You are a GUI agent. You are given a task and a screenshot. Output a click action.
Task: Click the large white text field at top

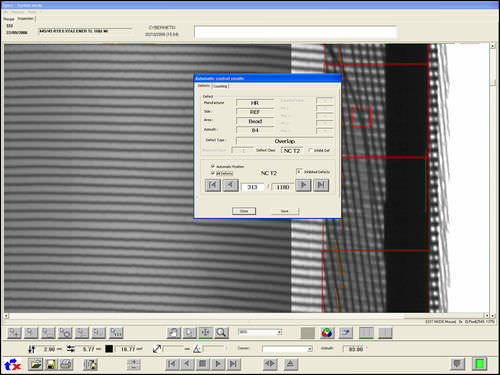pyautogui.click(x=295, y=32)
